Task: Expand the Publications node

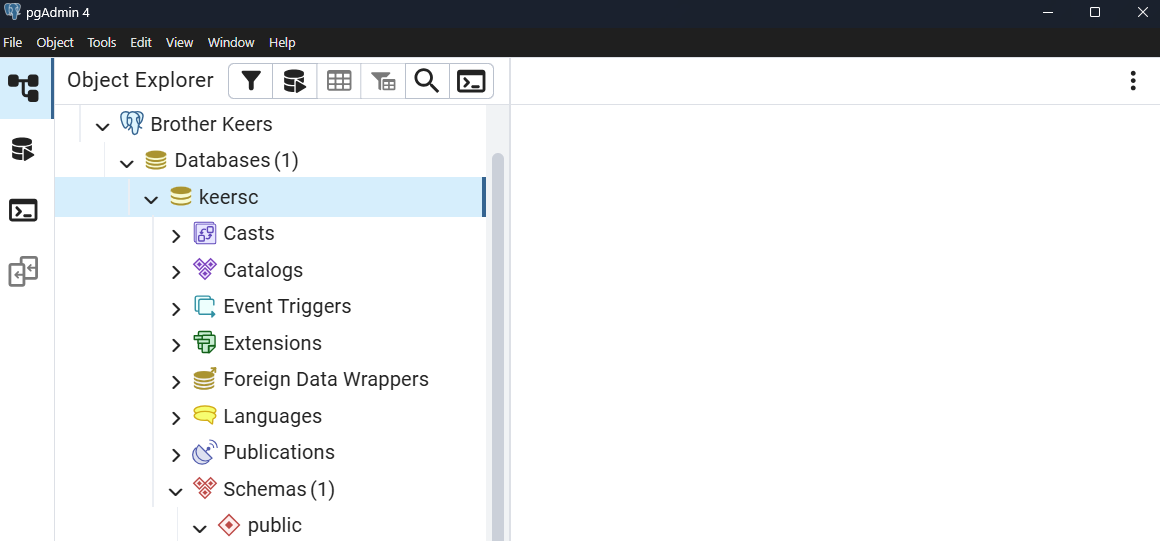Action: coord(176,454)
